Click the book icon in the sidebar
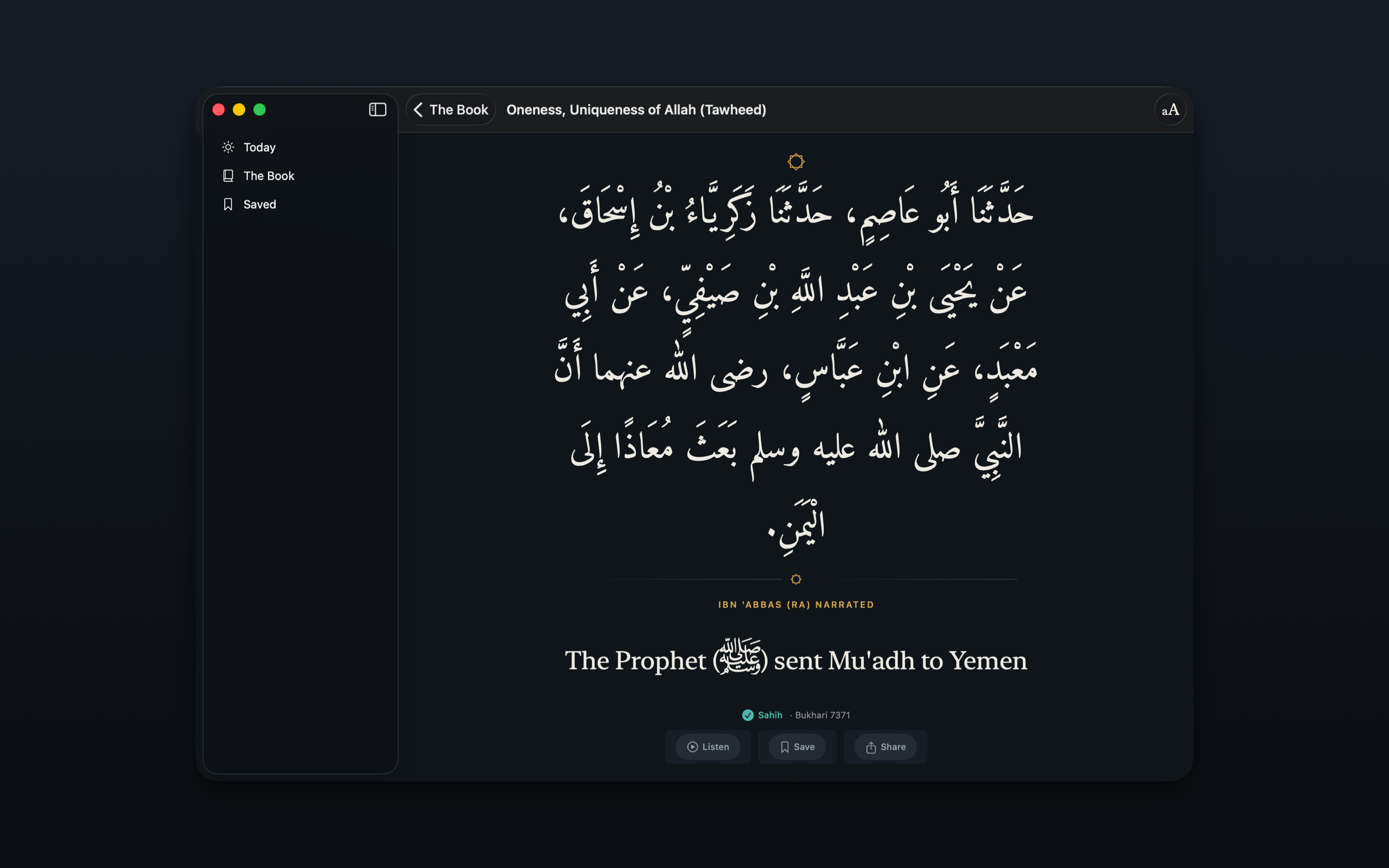 (228, 176)
